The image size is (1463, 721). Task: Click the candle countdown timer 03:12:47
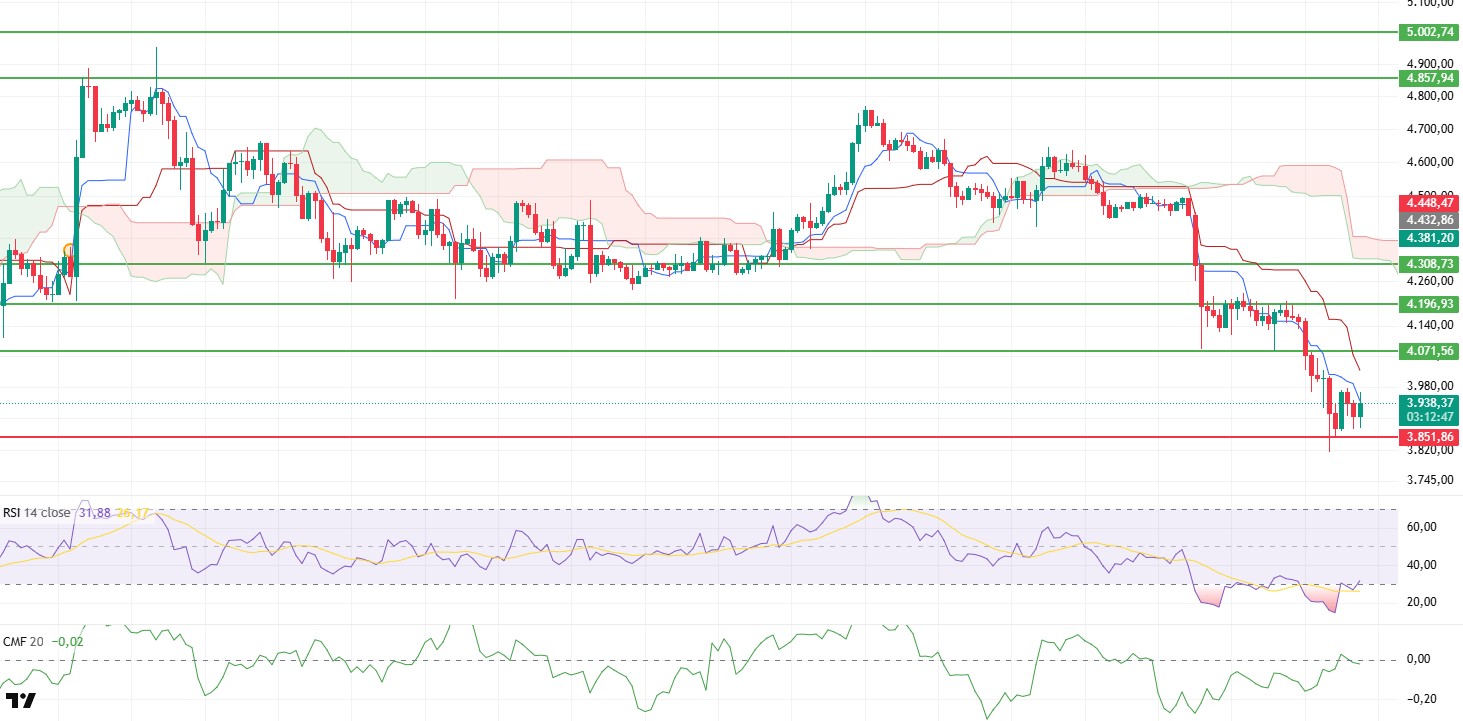(x=1430, y=417)
